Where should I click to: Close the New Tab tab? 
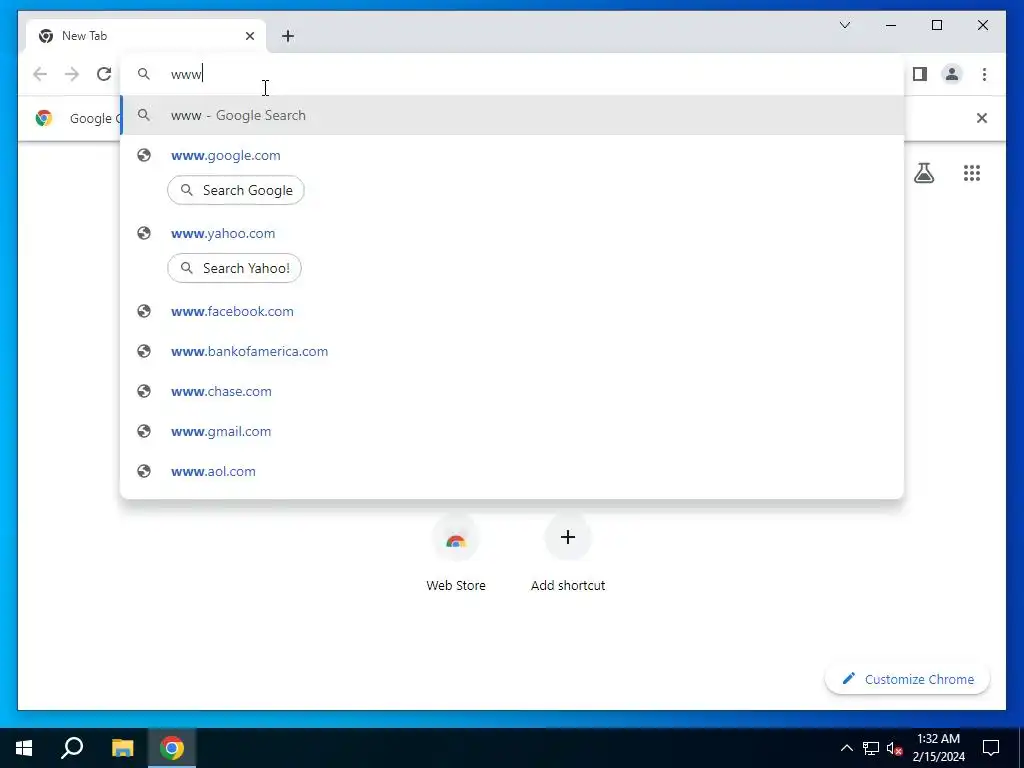tap(249, 36)
